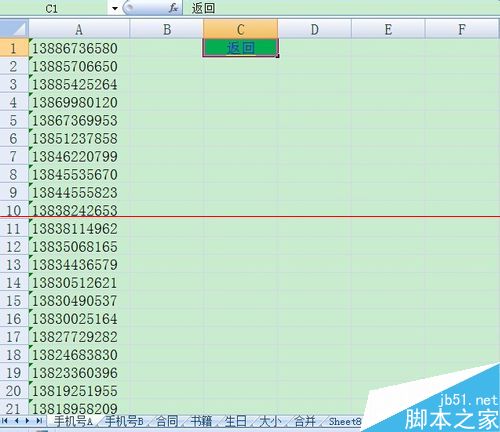Click cell with 13835068165

click(79, 246)
